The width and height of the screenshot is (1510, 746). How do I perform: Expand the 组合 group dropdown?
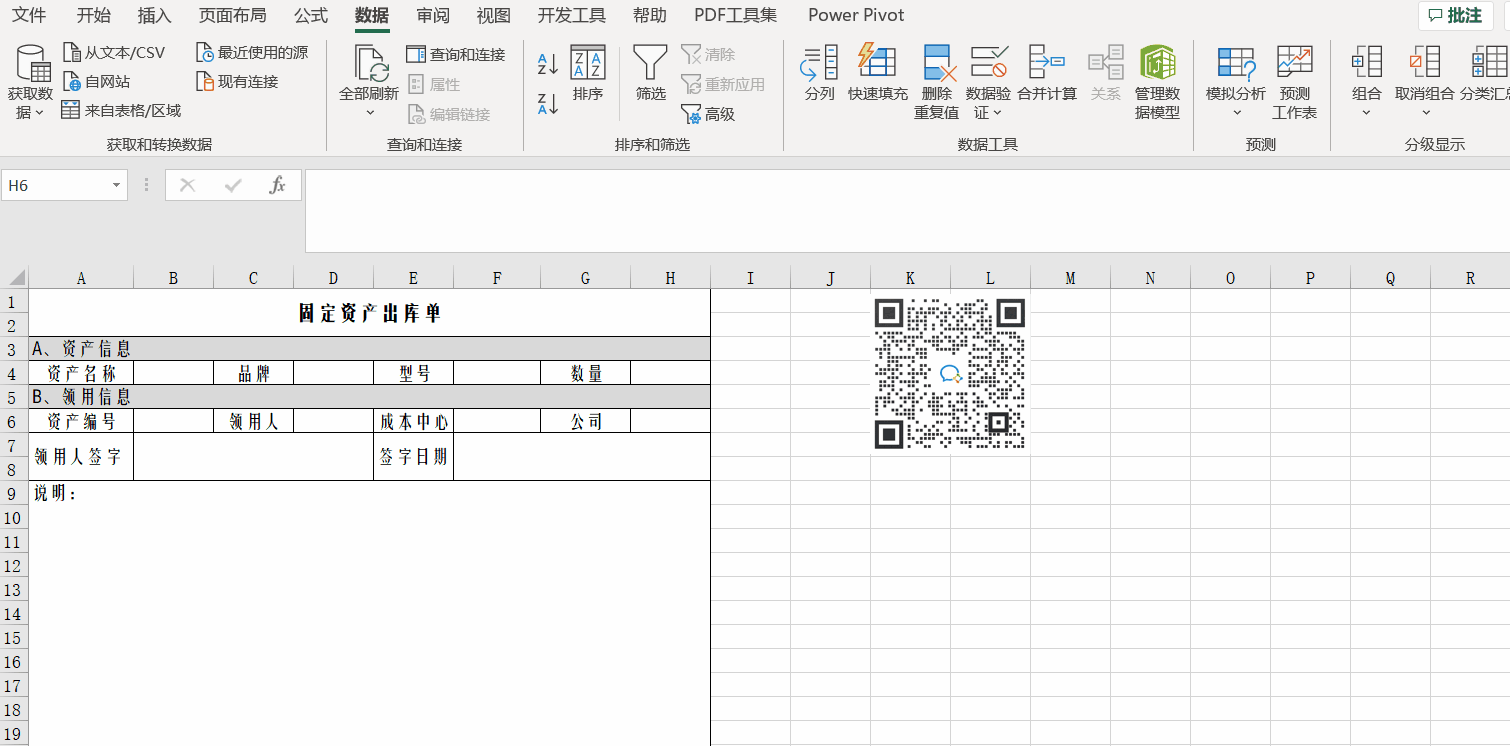coord(1367,113)
